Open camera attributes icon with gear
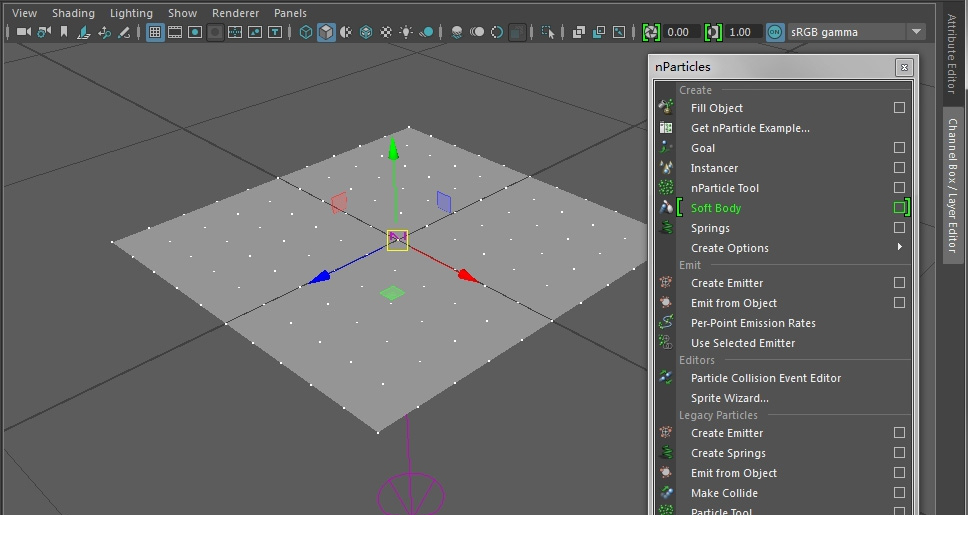Screen dimensions: 968x535 (x=44, y=32)
